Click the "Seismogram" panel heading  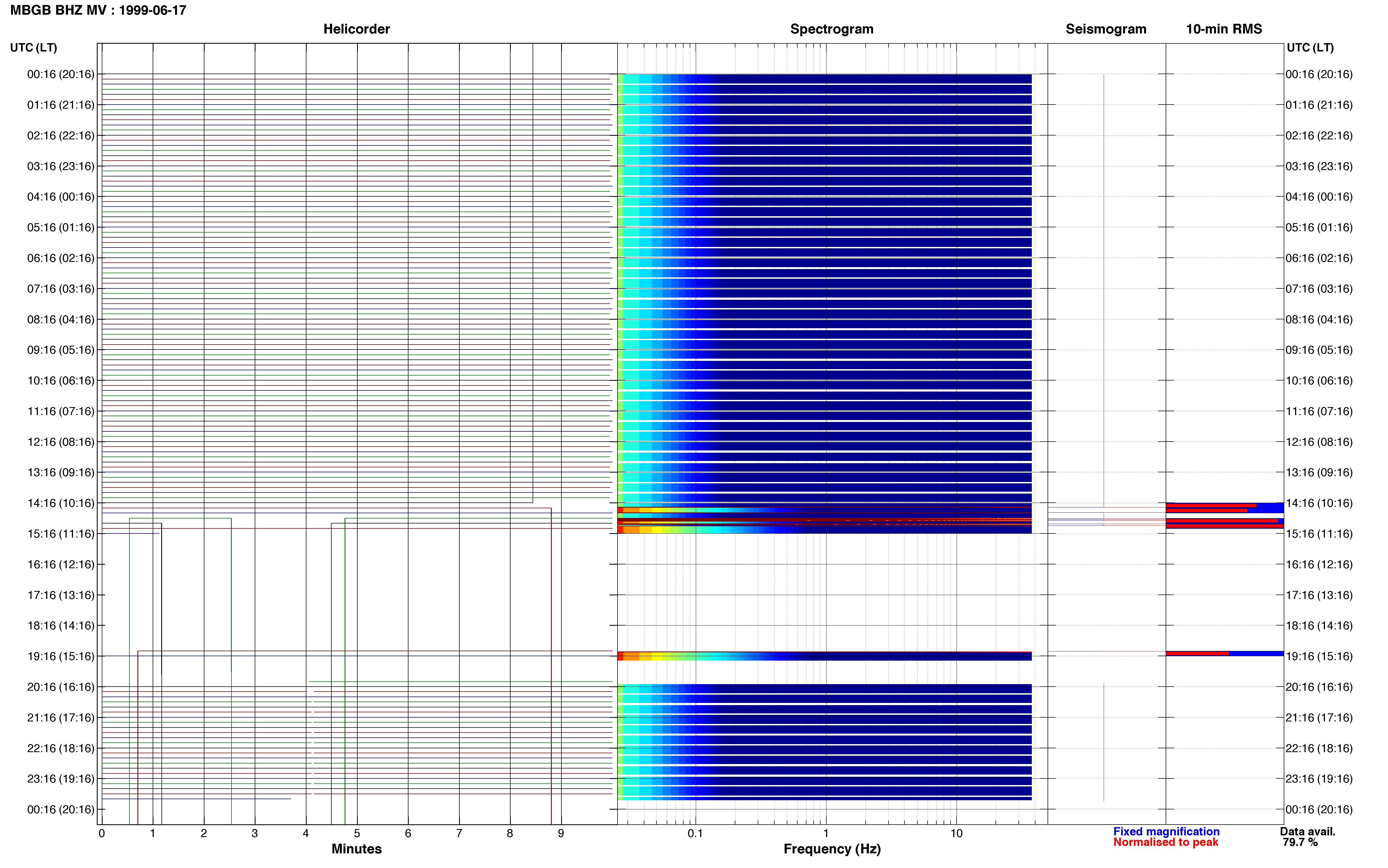coord(1106,29)
